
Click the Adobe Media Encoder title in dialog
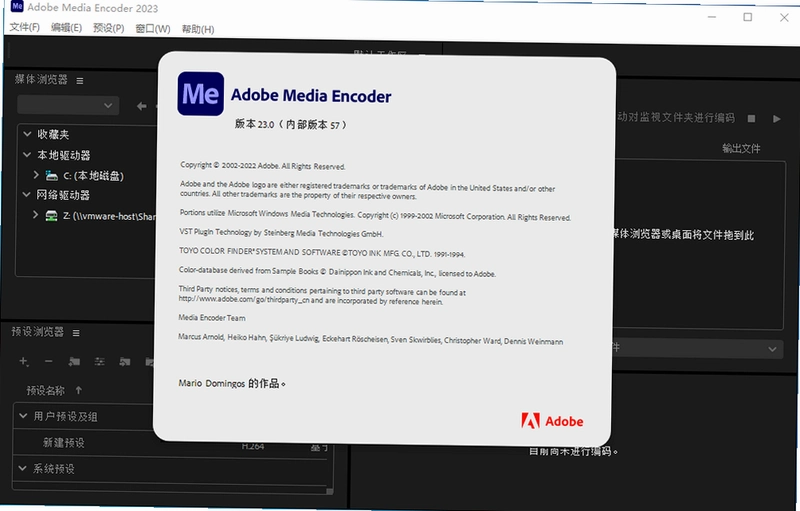click(x=311, y=96)
